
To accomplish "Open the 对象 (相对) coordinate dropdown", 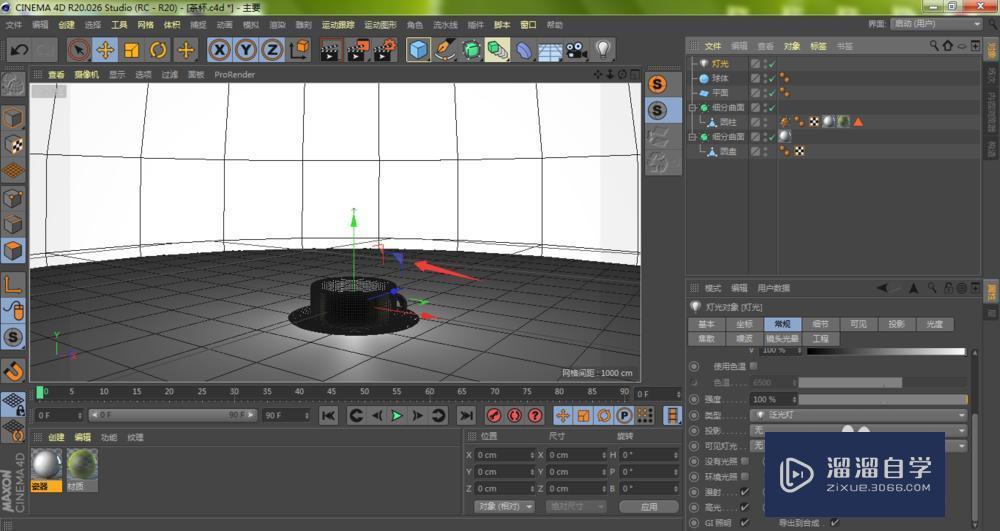I will click(504, 507).
